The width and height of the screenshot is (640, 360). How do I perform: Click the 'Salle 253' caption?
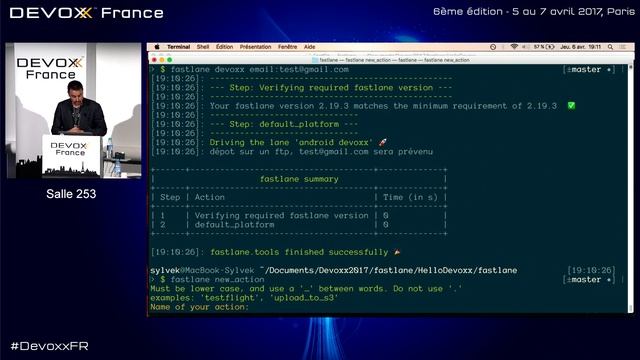71,194
